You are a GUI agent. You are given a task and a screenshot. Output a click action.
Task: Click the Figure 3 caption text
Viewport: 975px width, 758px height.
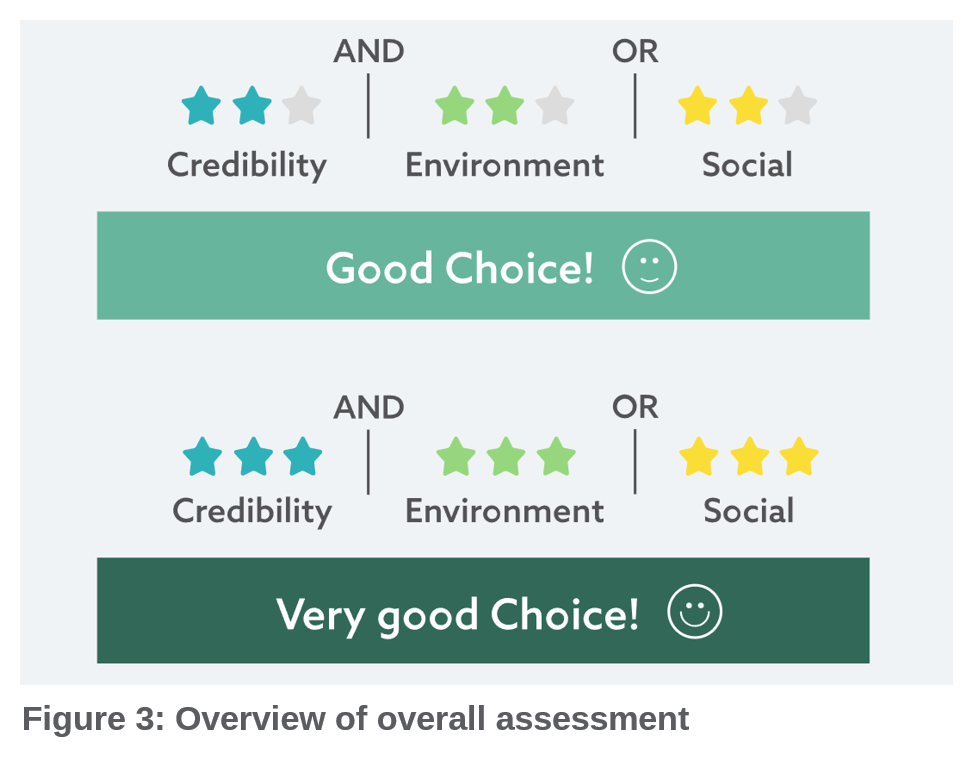(355, 719)
